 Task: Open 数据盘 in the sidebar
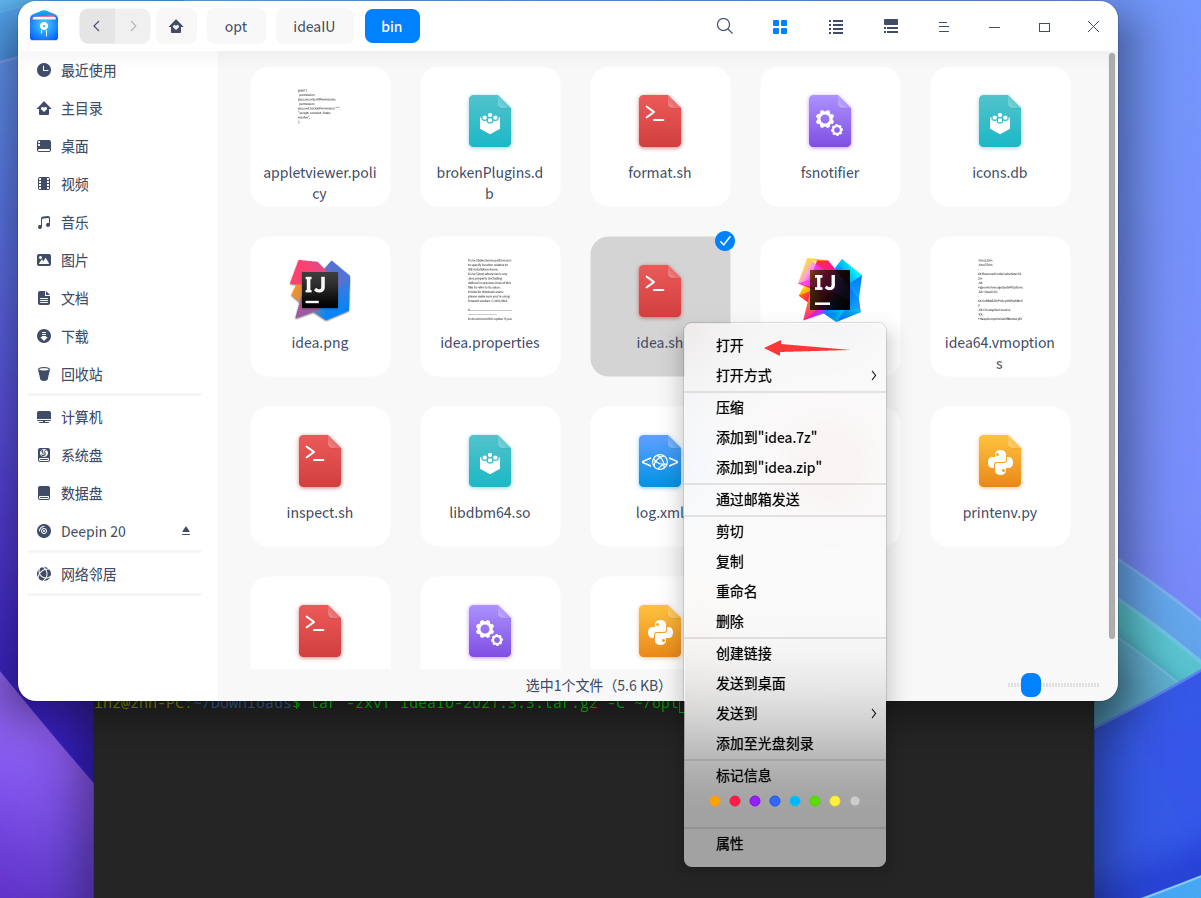point(118,493)
